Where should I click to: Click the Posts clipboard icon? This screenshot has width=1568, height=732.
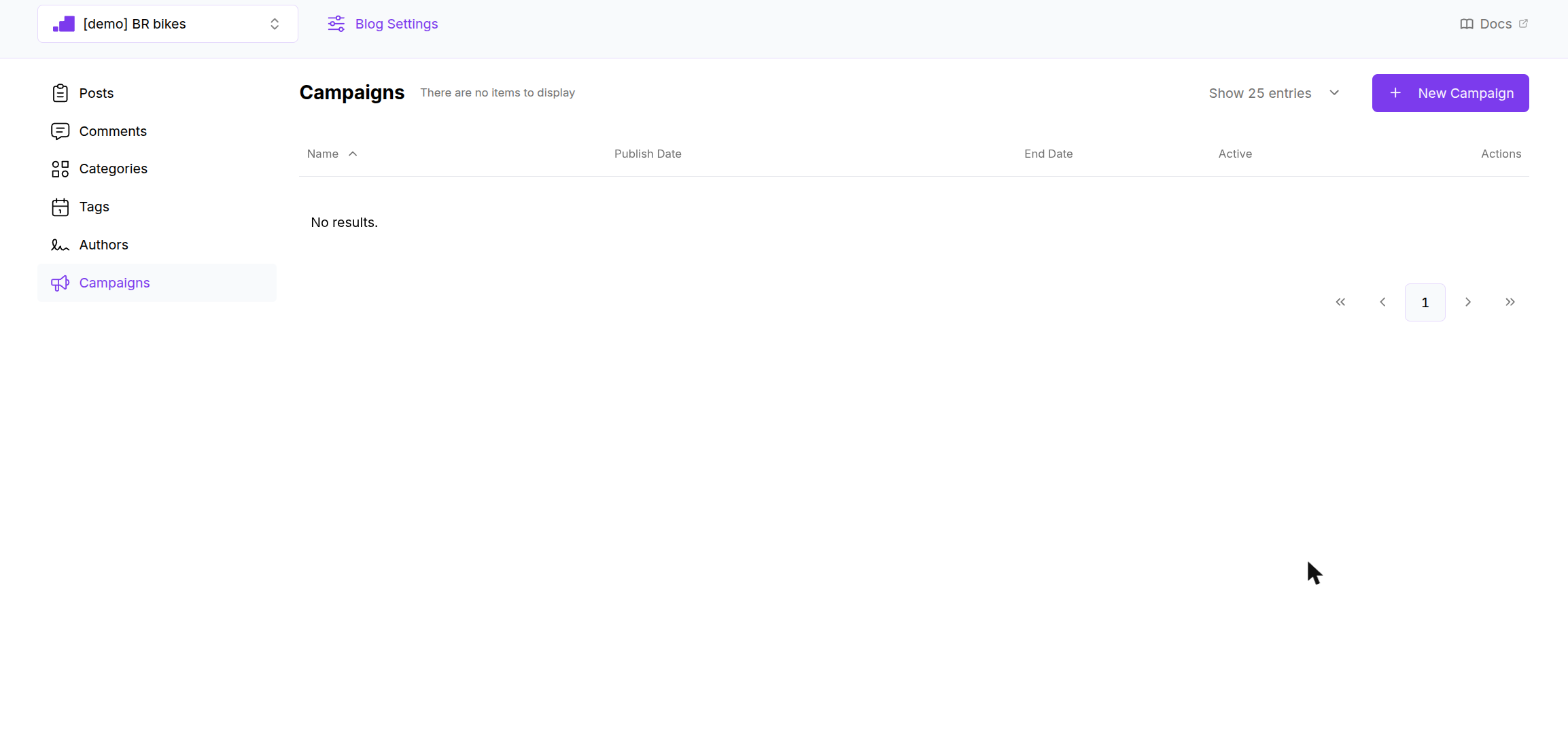pos(60,93)
